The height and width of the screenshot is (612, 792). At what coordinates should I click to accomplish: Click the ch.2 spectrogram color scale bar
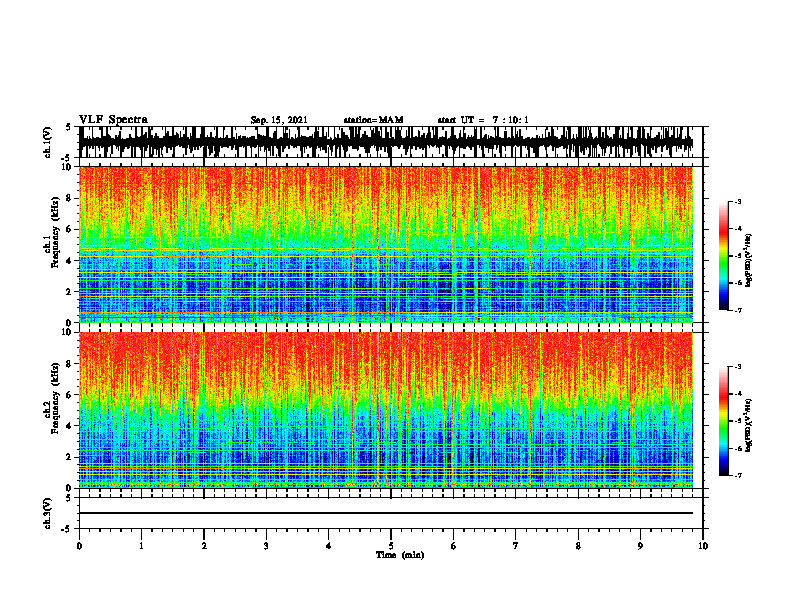pos(723,421)
